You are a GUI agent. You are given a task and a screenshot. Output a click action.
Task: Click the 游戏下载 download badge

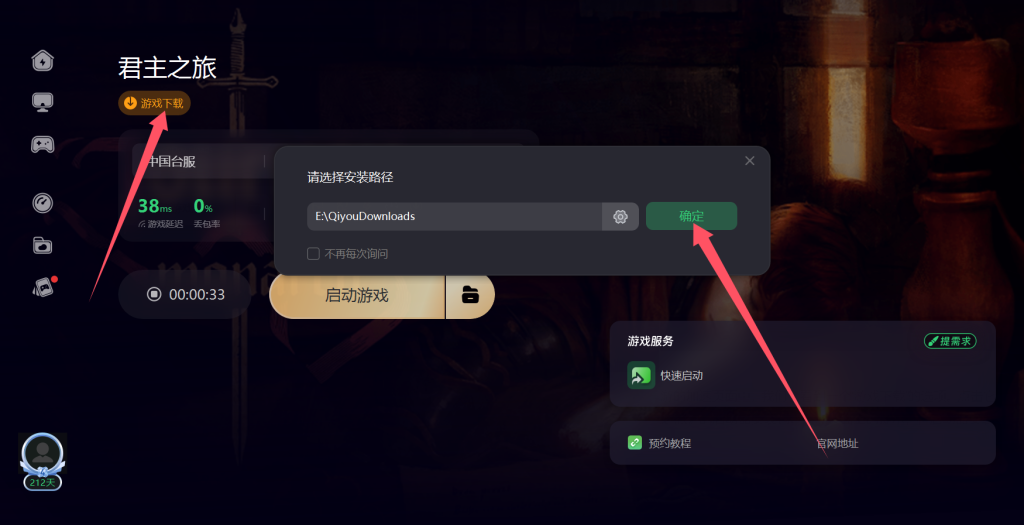[x=154, y=103]
